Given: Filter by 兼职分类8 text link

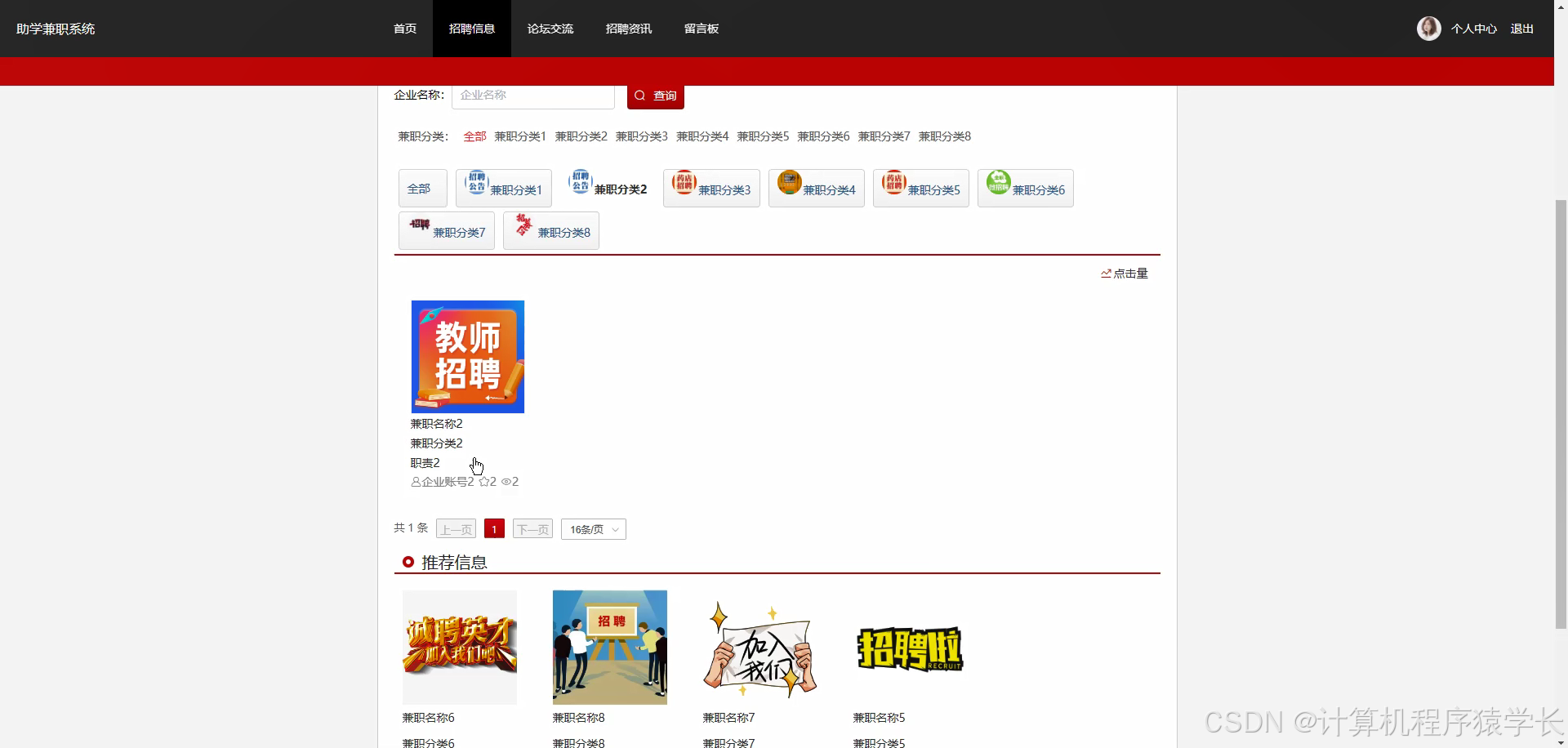Looking at the screenshot, I should pos(945,136).
